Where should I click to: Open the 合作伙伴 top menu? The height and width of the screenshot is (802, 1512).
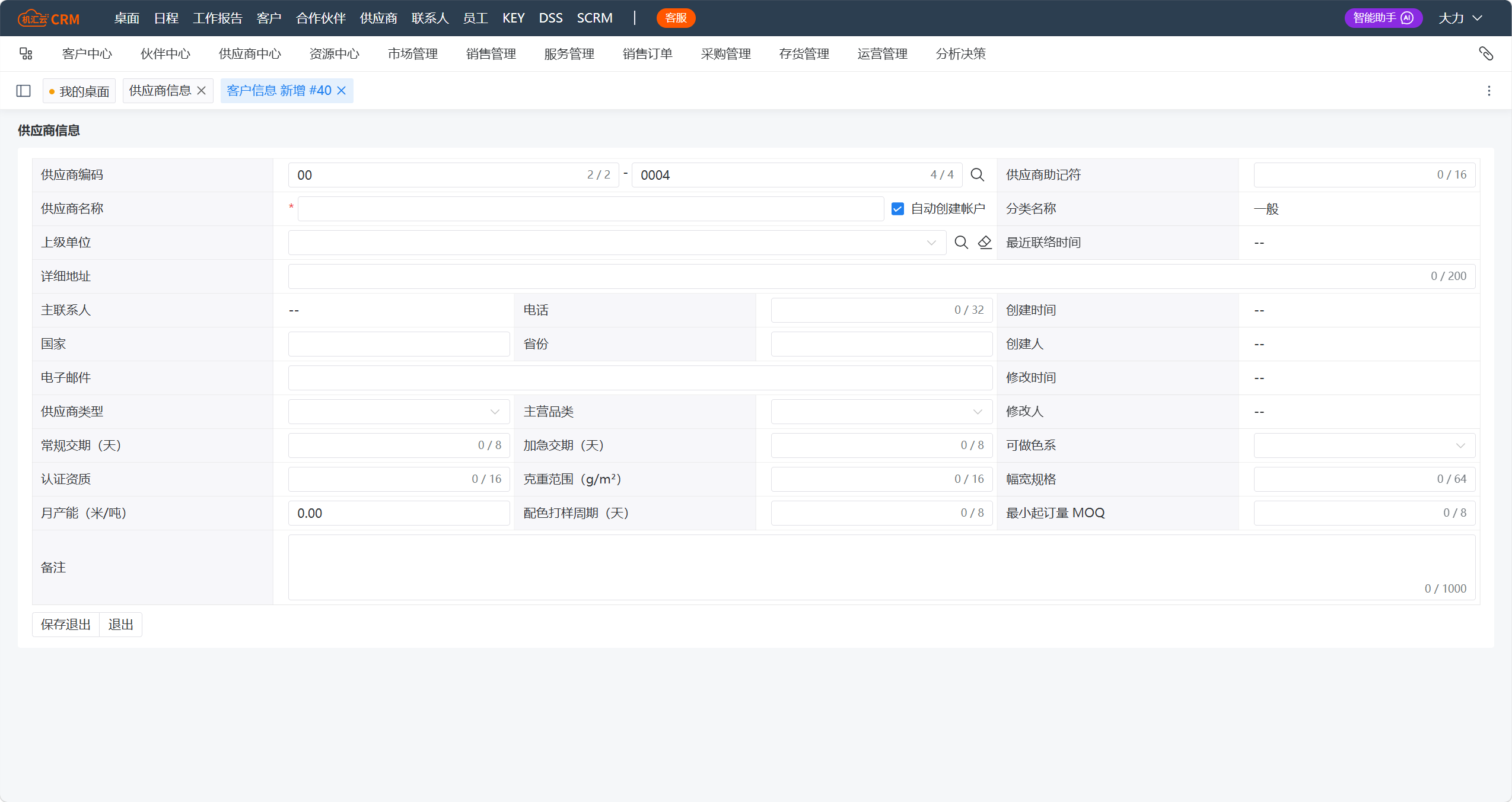point(321,18)
